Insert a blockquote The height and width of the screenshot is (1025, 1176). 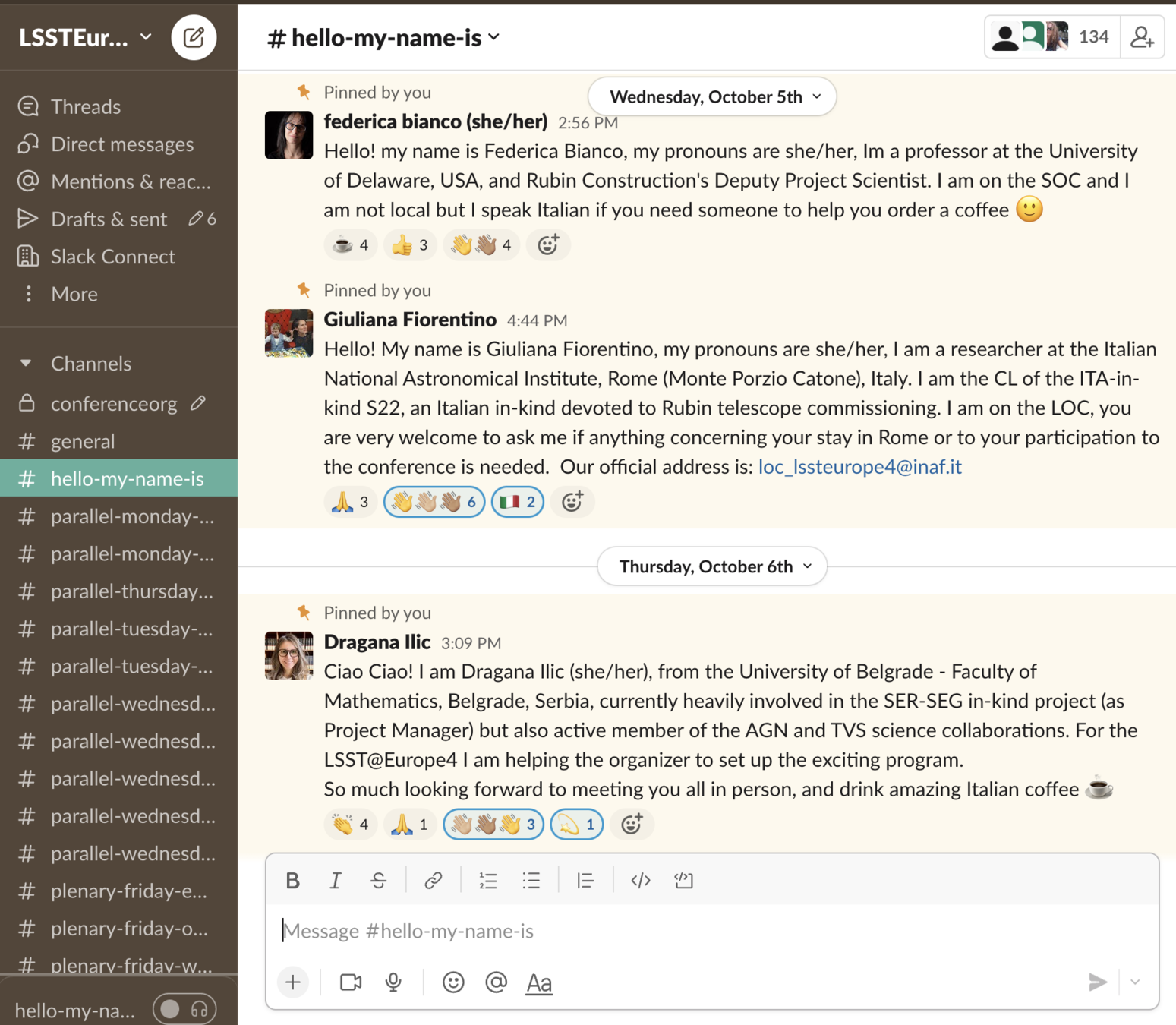pos(585,880)
